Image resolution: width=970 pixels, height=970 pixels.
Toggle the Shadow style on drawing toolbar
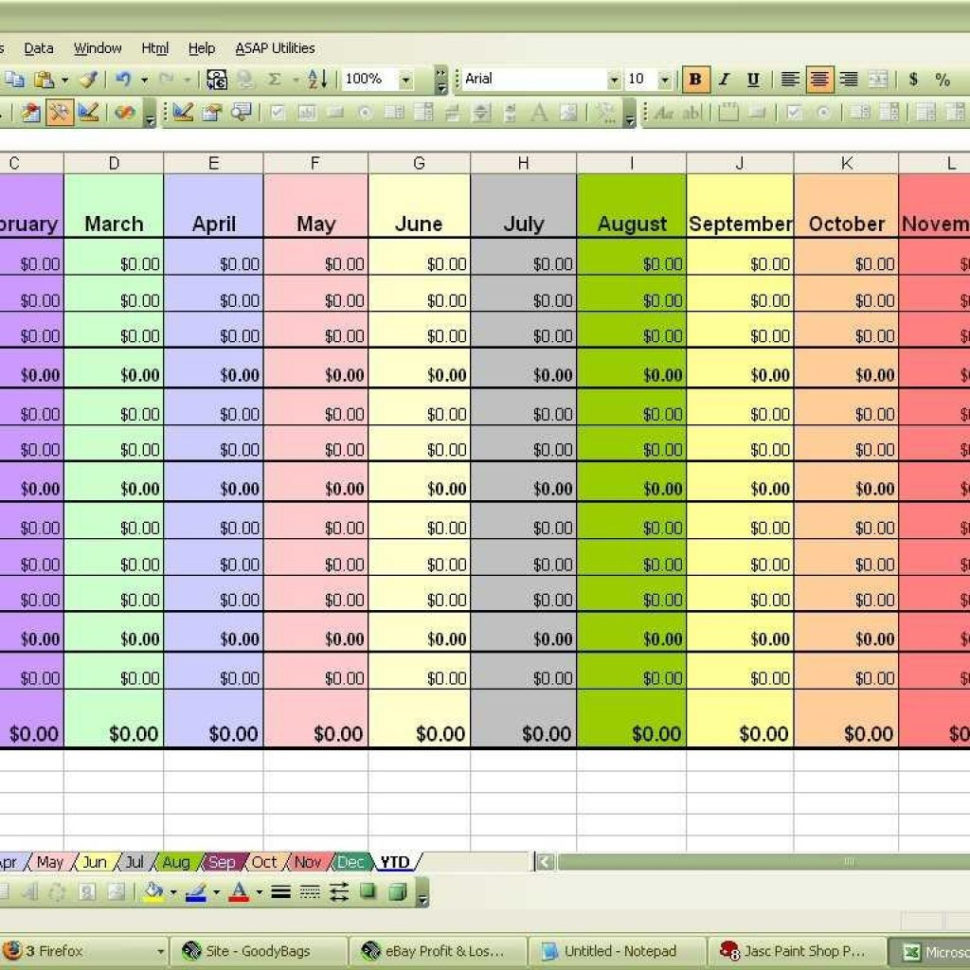[x=368, y=891]
